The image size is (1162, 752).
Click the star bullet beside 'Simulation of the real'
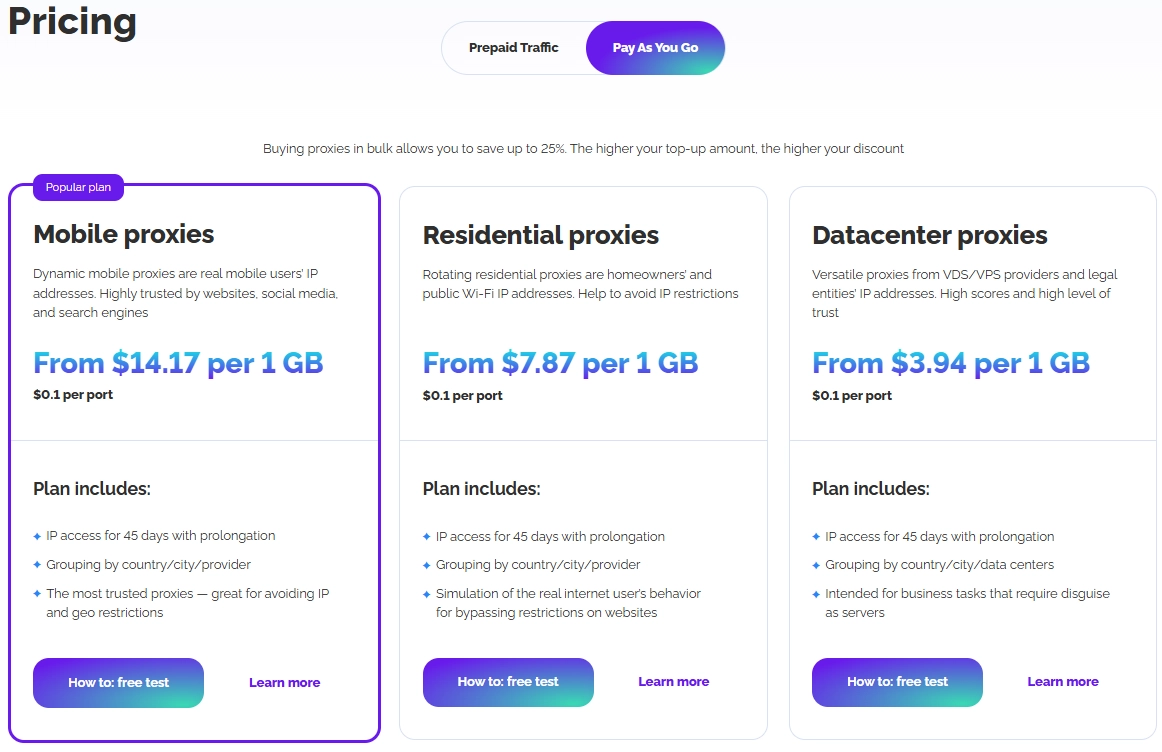tap(427, 594)
